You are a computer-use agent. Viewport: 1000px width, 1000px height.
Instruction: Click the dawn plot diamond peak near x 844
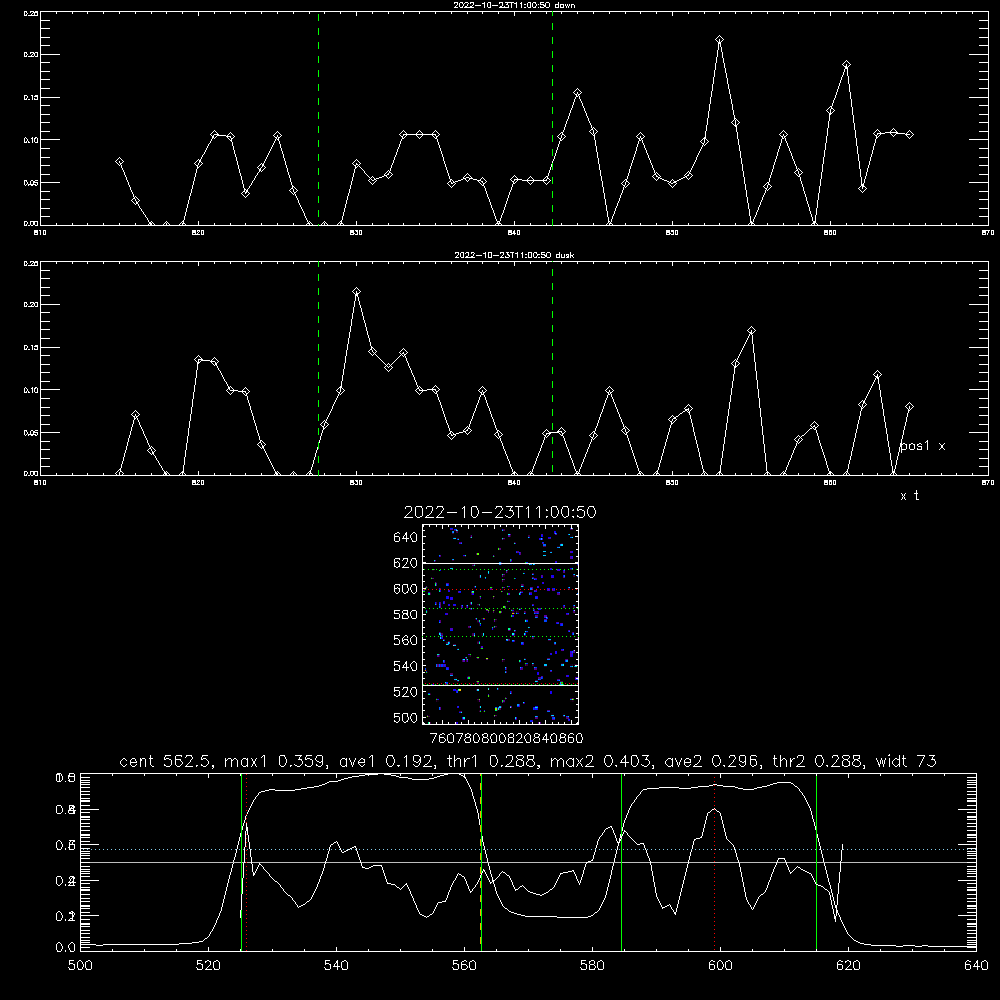pyautogui.click(x=577, y=93)
